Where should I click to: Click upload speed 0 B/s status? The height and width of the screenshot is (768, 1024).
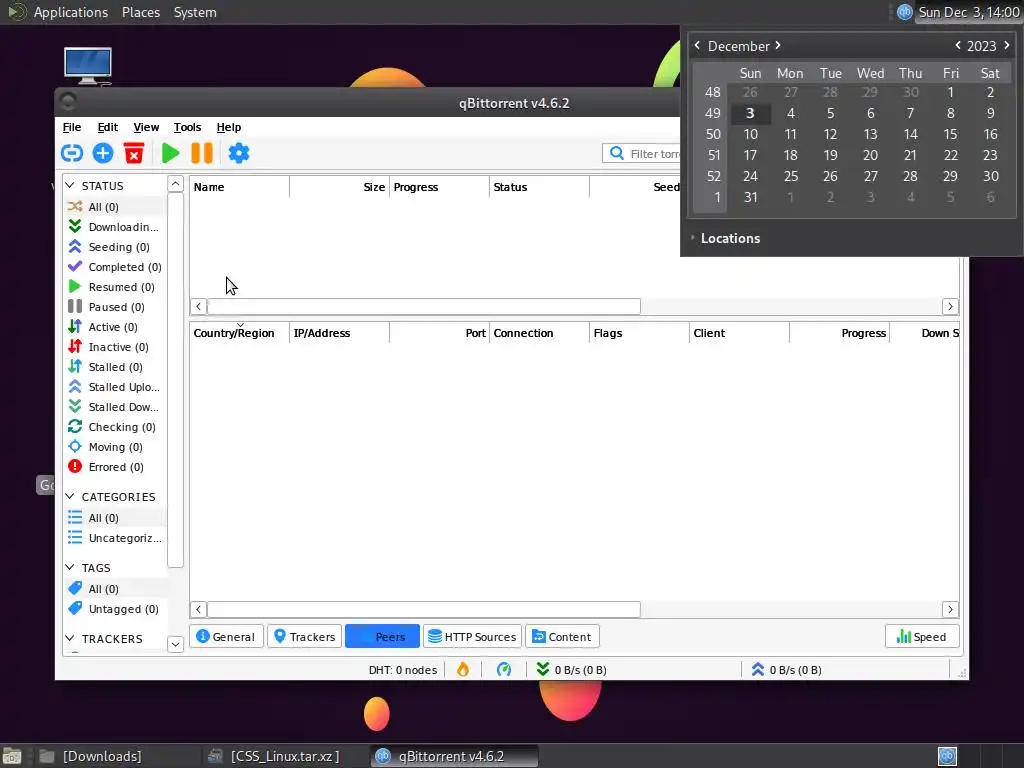786,670
